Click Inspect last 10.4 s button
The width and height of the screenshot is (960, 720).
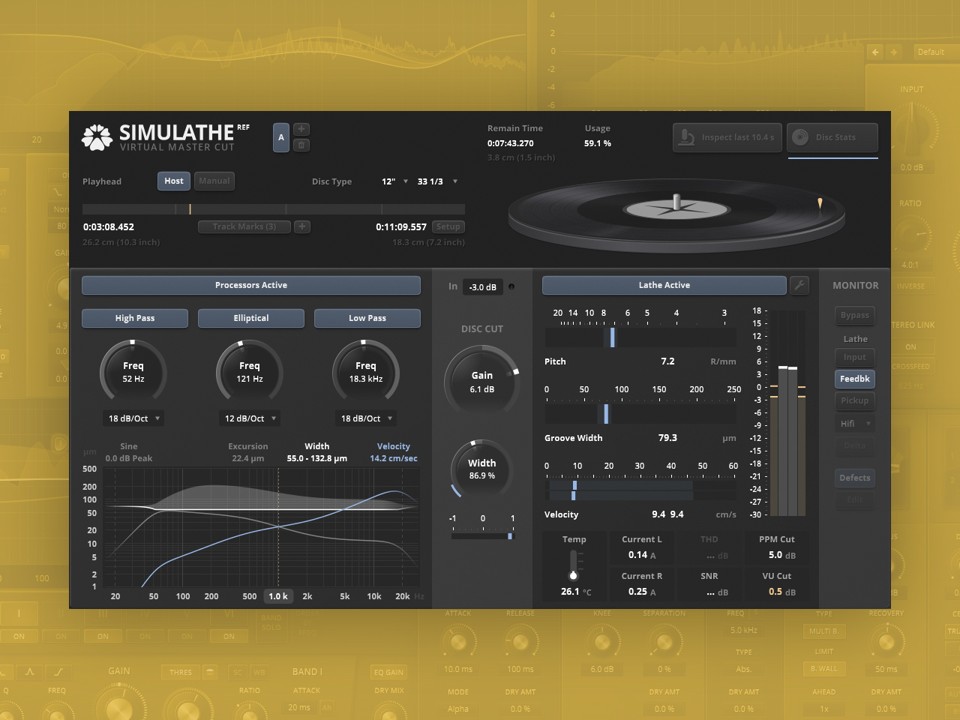point(727,137)
